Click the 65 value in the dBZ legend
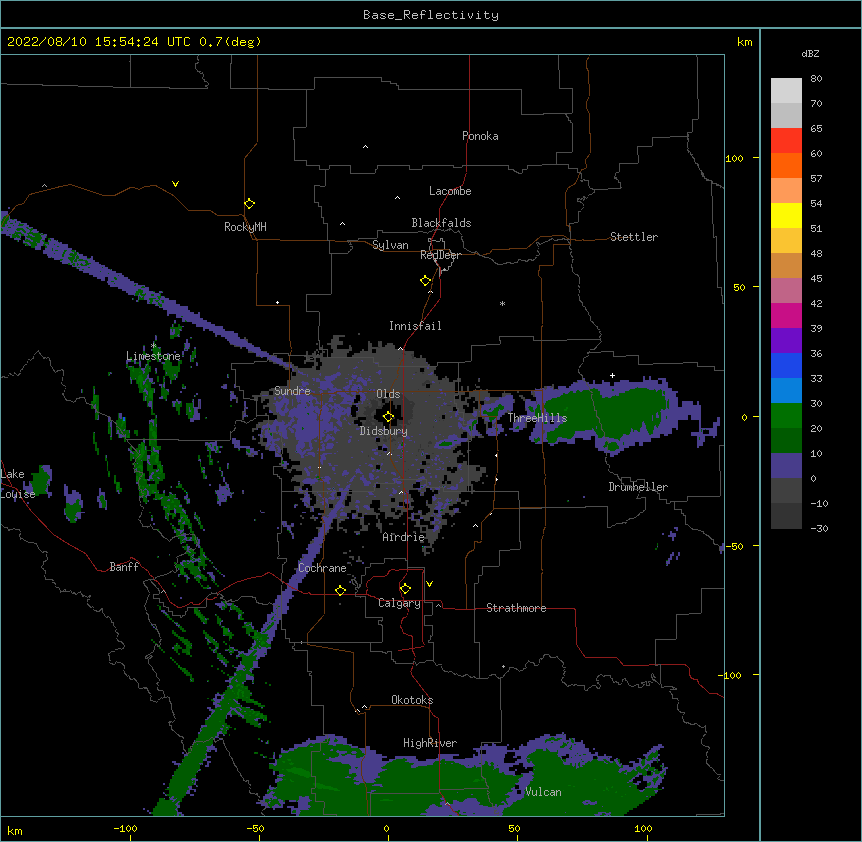Viewport: 862px width, 842px height. [816, 129]
